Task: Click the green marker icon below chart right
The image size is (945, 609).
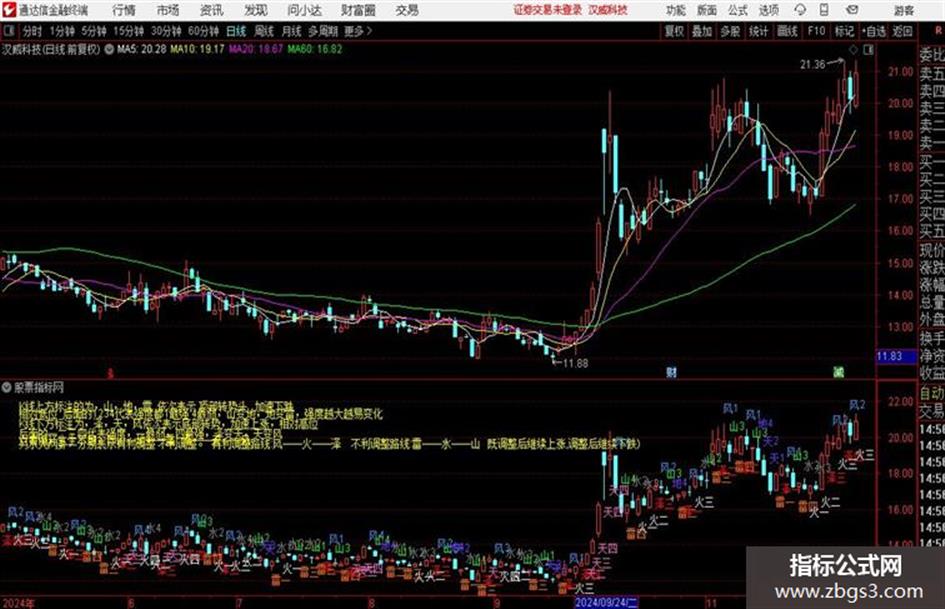Action: click(838, 371)
